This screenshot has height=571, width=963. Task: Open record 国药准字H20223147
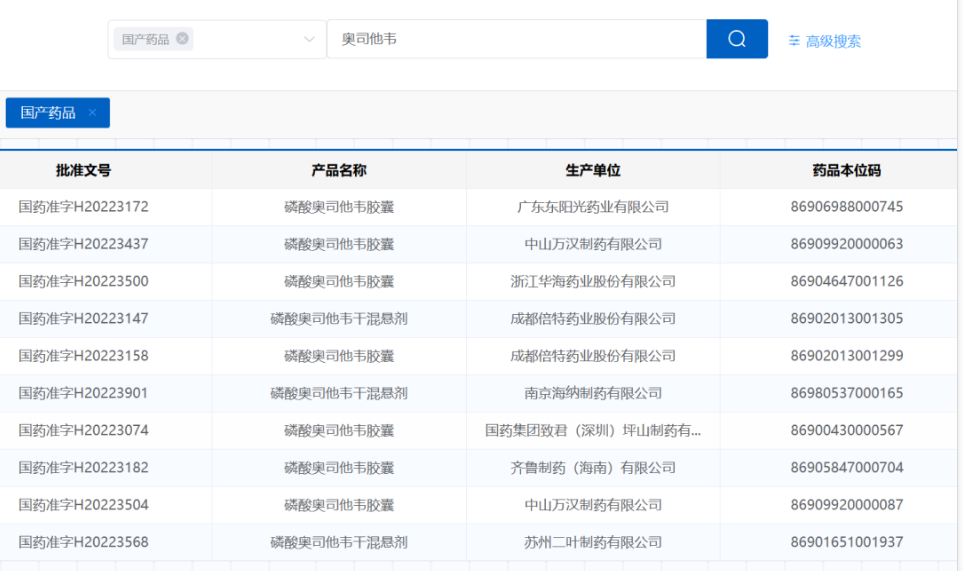pos(84,318)
